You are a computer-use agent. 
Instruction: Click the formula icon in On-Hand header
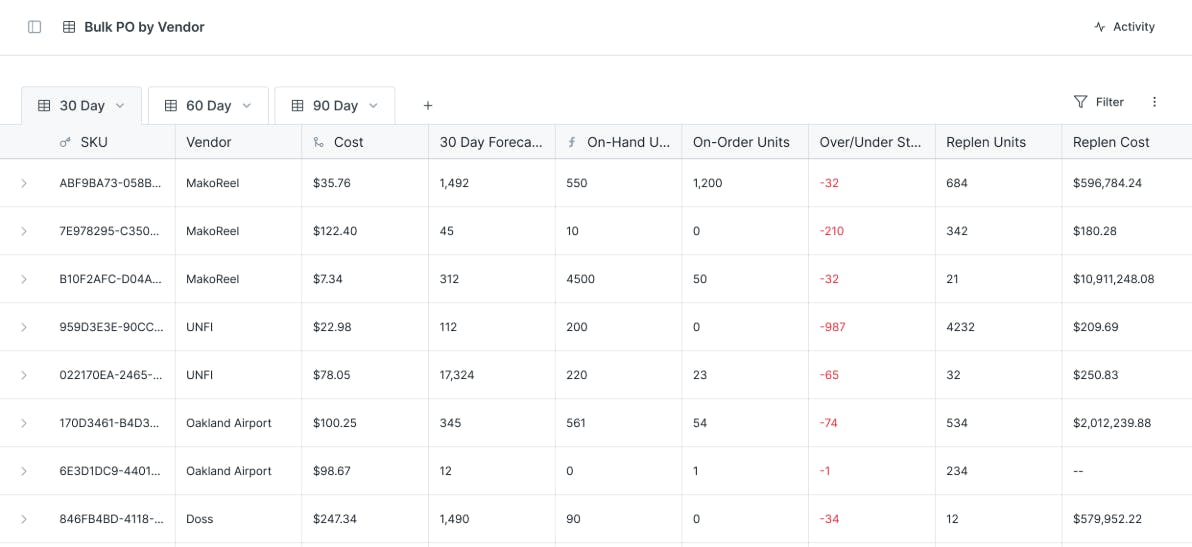tap(572, 142)
